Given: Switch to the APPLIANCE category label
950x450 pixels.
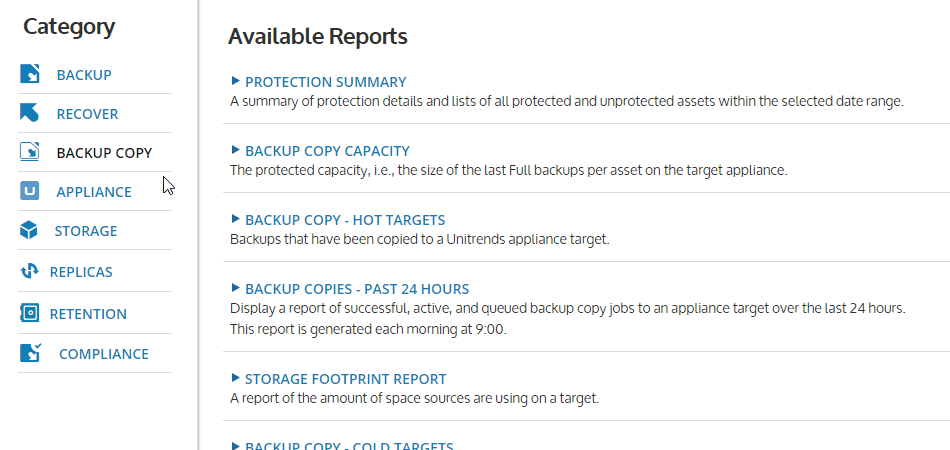Looking at the screenshot, I should [94, 192].
